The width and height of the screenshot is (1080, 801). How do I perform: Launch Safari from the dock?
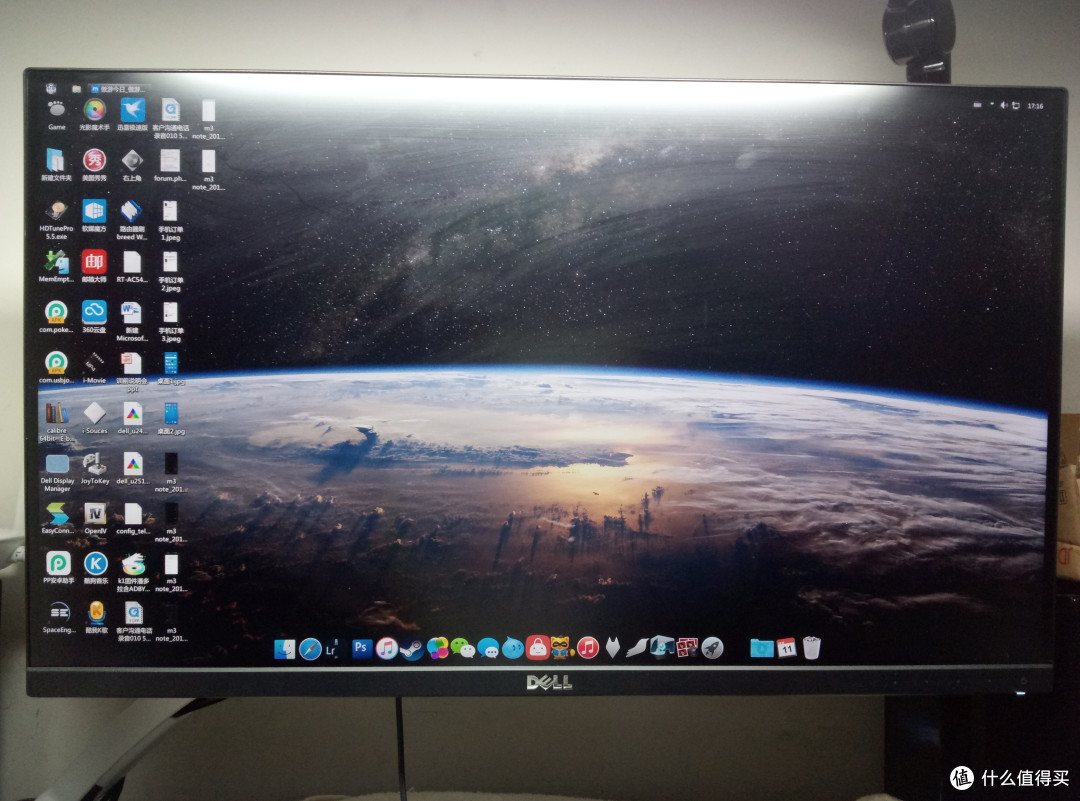tap(310, 649)
